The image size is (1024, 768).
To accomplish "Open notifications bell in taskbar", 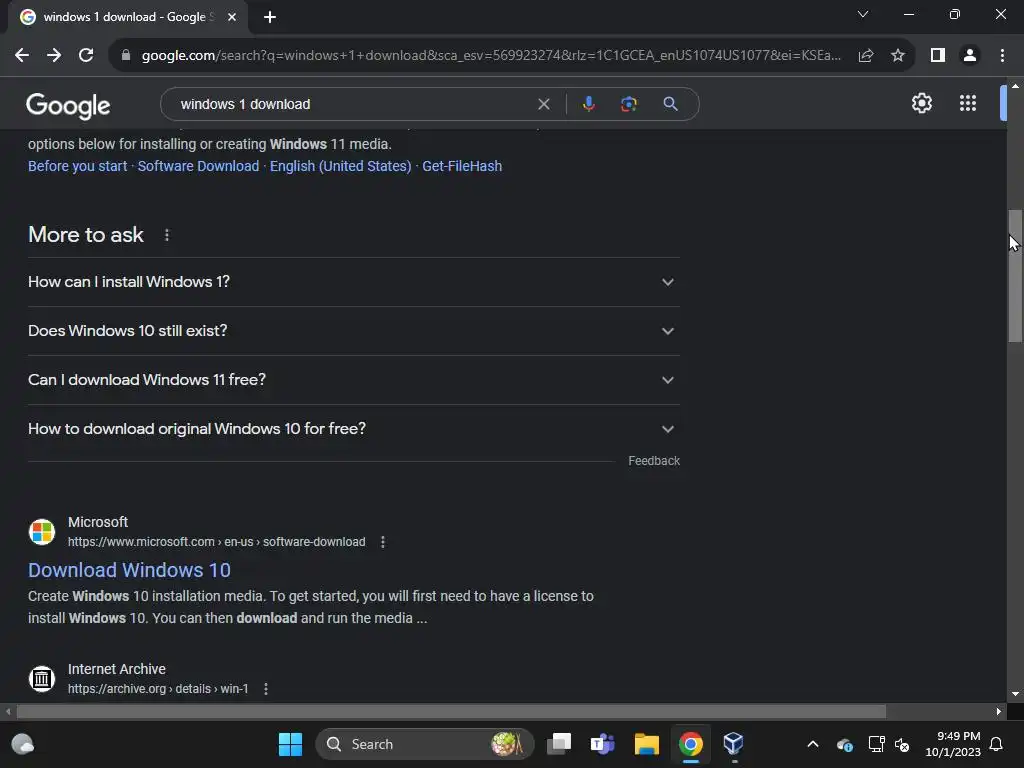I will pos(997,744).
